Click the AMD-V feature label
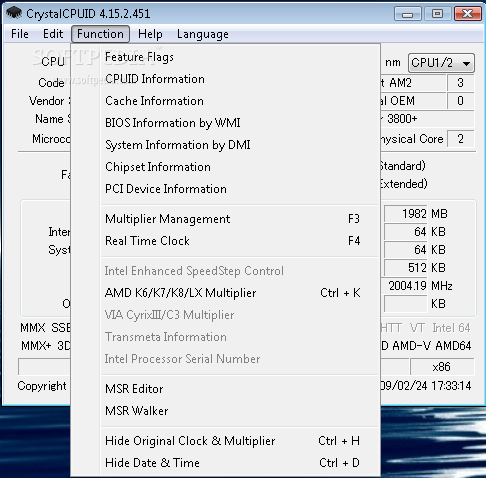 (x=412, y=346)
